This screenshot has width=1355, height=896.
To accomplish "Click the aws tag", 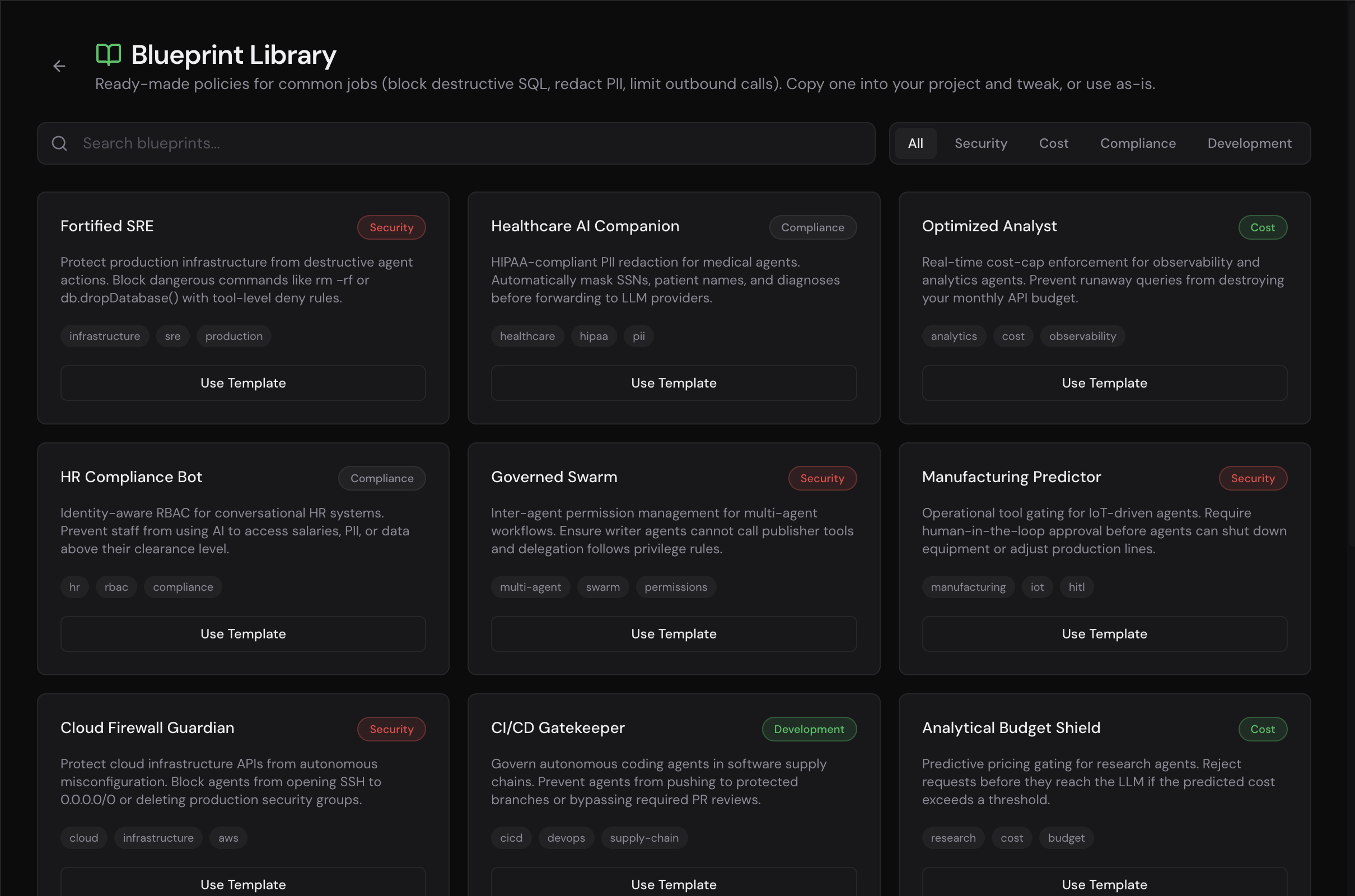I will [x=228, y=838].
